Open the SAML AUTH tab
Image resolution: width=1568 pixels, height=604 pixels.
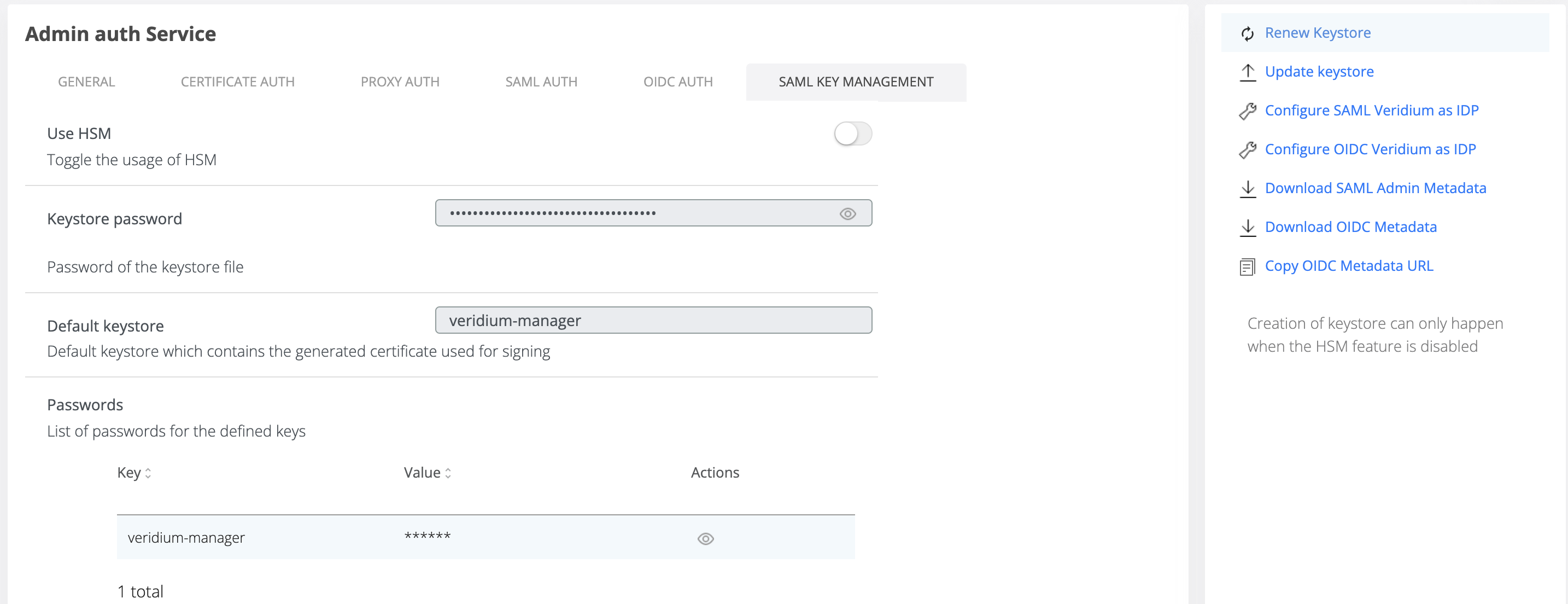coord(541,82)
